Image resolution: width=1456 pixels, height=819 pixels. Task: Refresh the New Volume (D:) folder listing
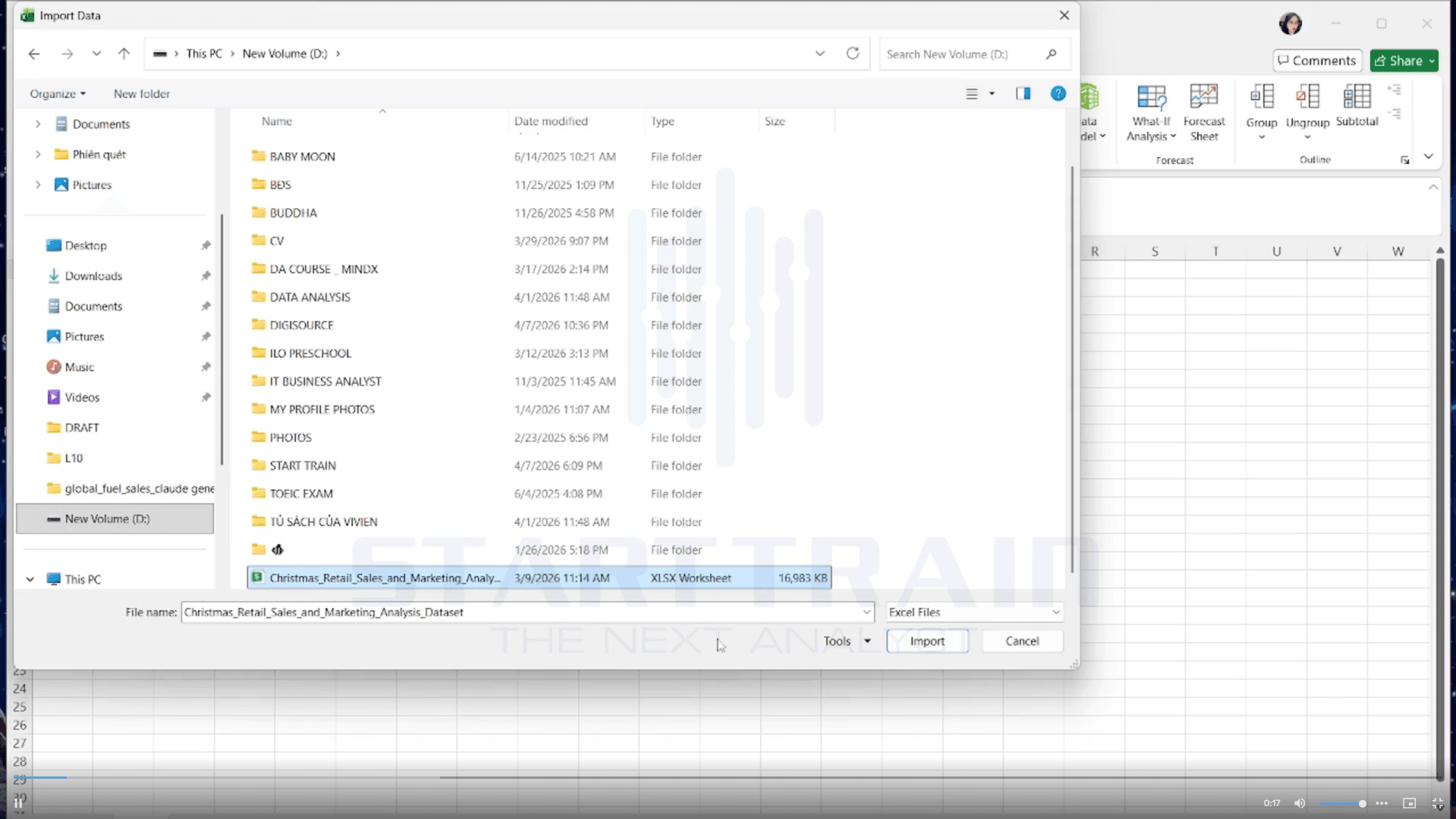point(853,53)
